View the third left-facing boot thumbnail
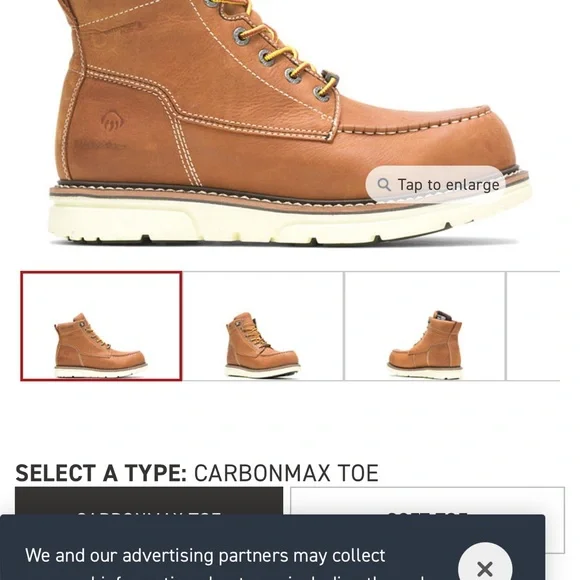This screenshot has height=580, width=580. click(425, 326)
